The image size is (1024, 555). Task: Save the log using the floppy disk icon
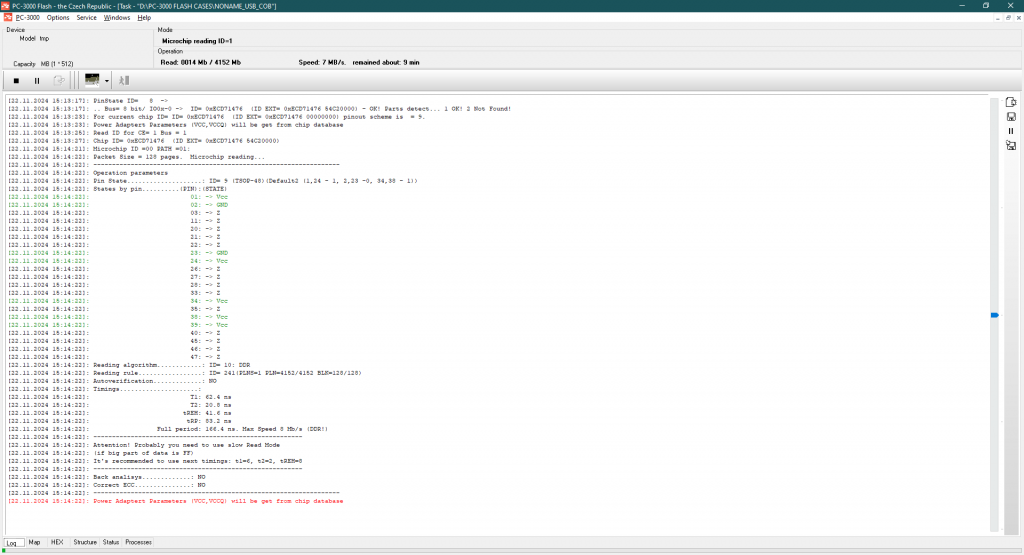point(1011,116)
